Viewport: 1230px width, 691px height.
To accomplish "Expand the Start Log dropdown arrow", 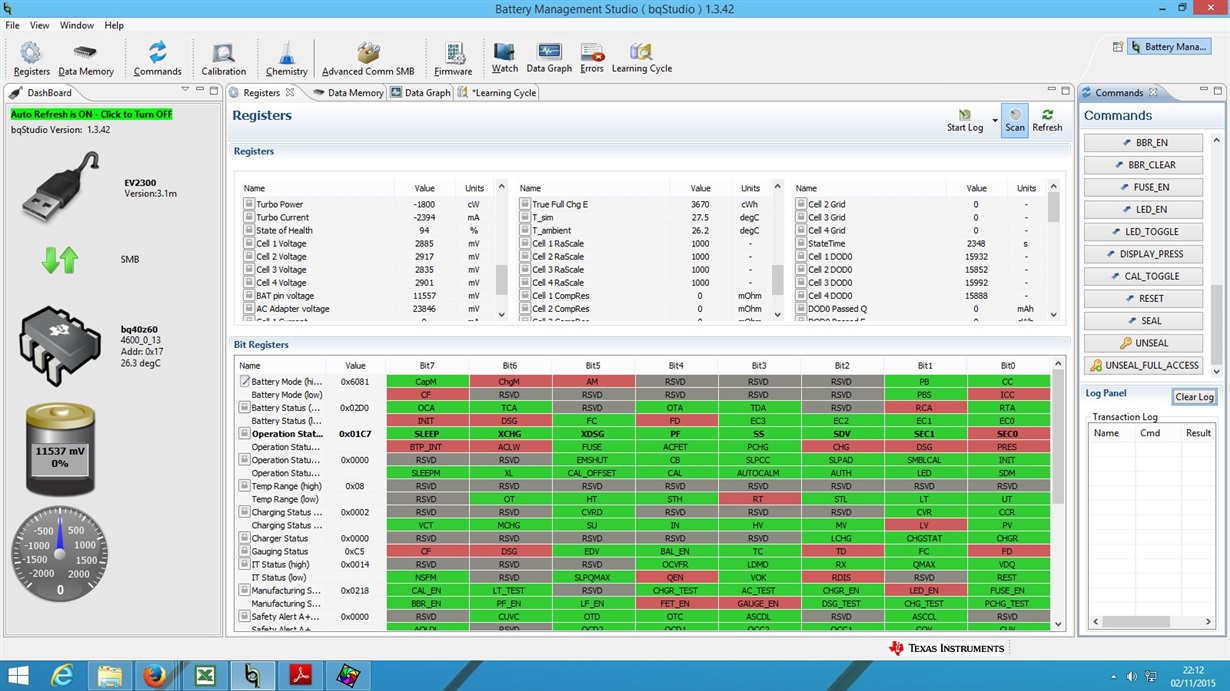I will point(995,121).
